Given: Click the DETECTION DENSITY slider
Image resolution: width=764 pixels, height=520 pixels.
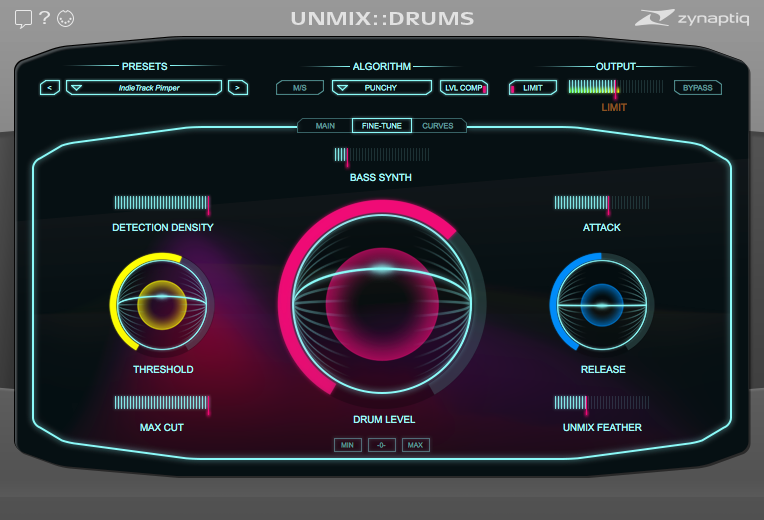Looking at the screenshot, I should click(x=162, y=203).
